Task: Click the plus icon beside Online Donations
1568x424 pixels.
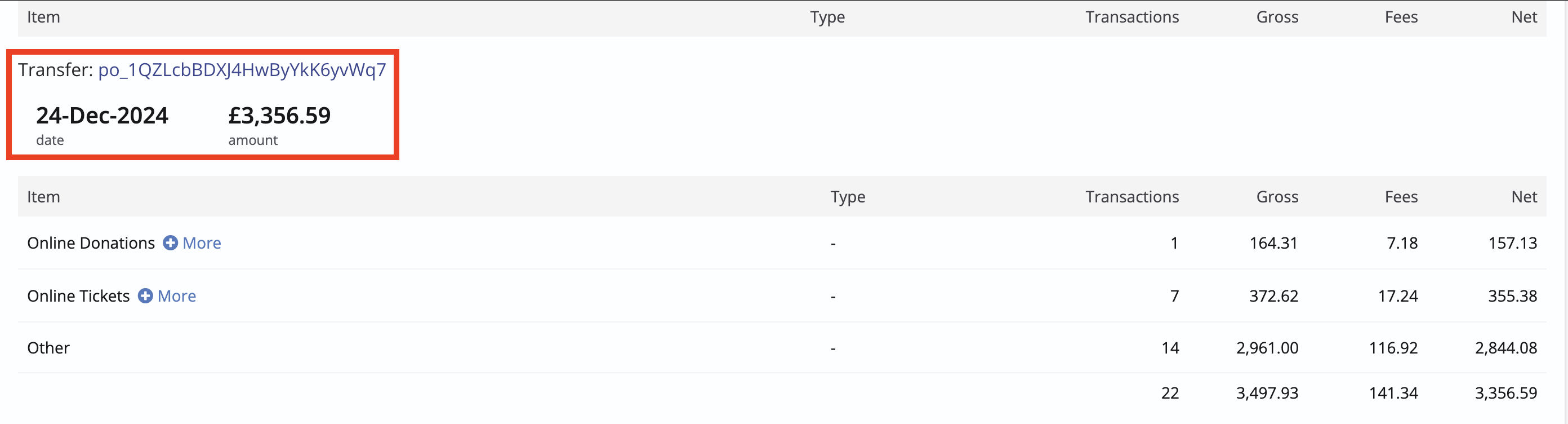Action: click(171, 243)
